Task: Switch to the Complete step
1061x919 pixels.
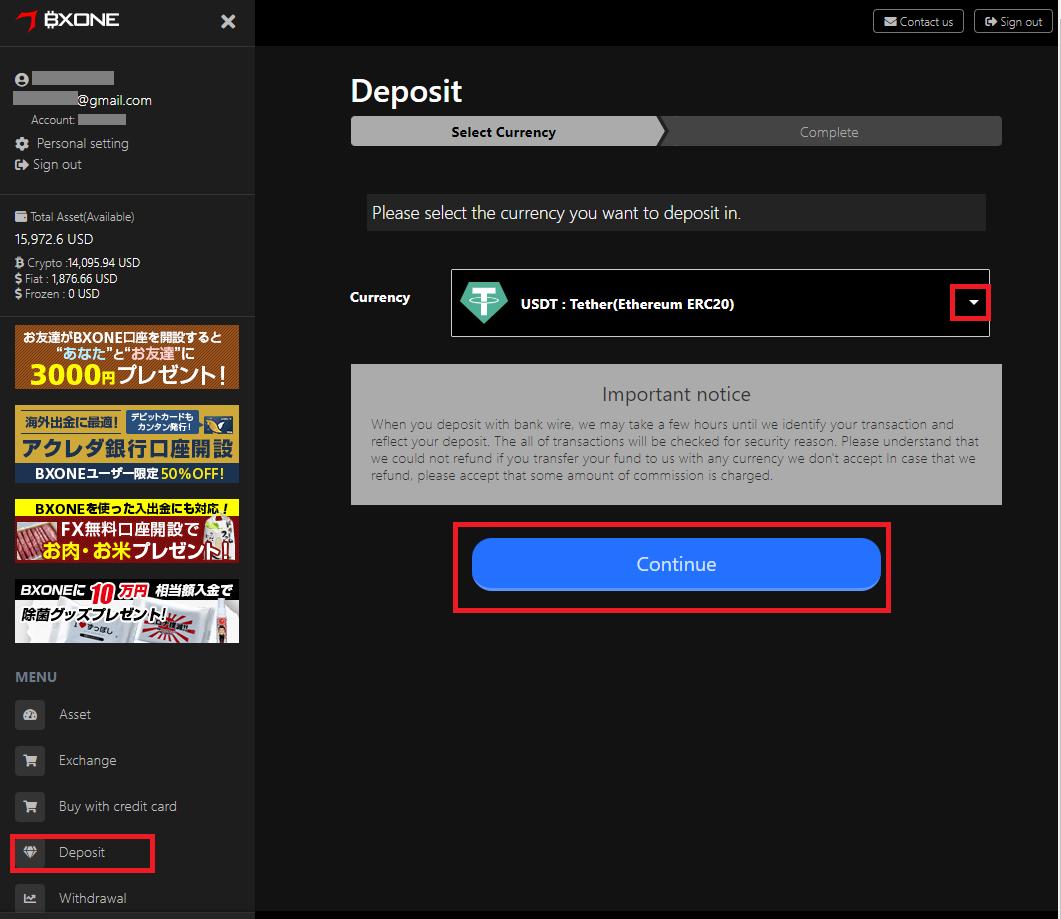Action: [x=830, y=131]
